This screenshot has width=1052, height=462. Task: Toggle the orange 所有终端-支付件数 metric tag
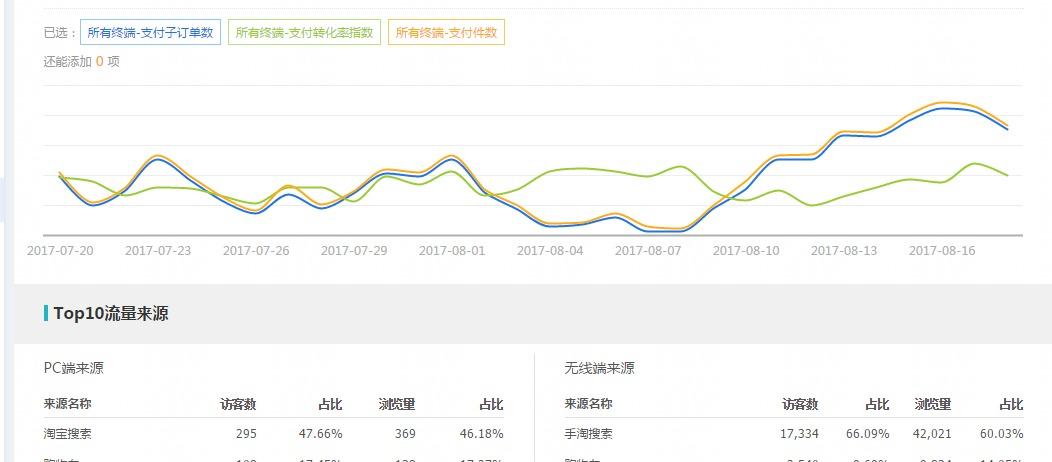[x=446, y=32]
